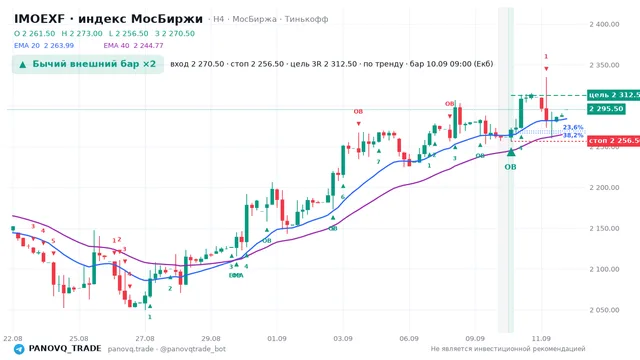This screenshot has height=360, width=640.
Task: Click the 'цель 2 312.5' price label
Action: click(x=613, y=95)
